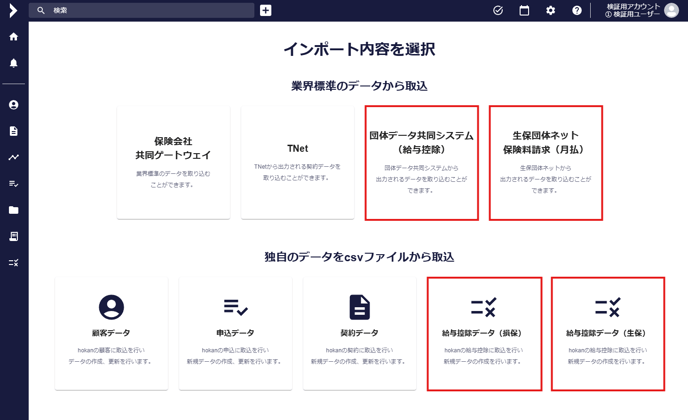Open the settings gear in top bar
The width and height of the screenshot is (688, 420).
[x=550, y=11]
